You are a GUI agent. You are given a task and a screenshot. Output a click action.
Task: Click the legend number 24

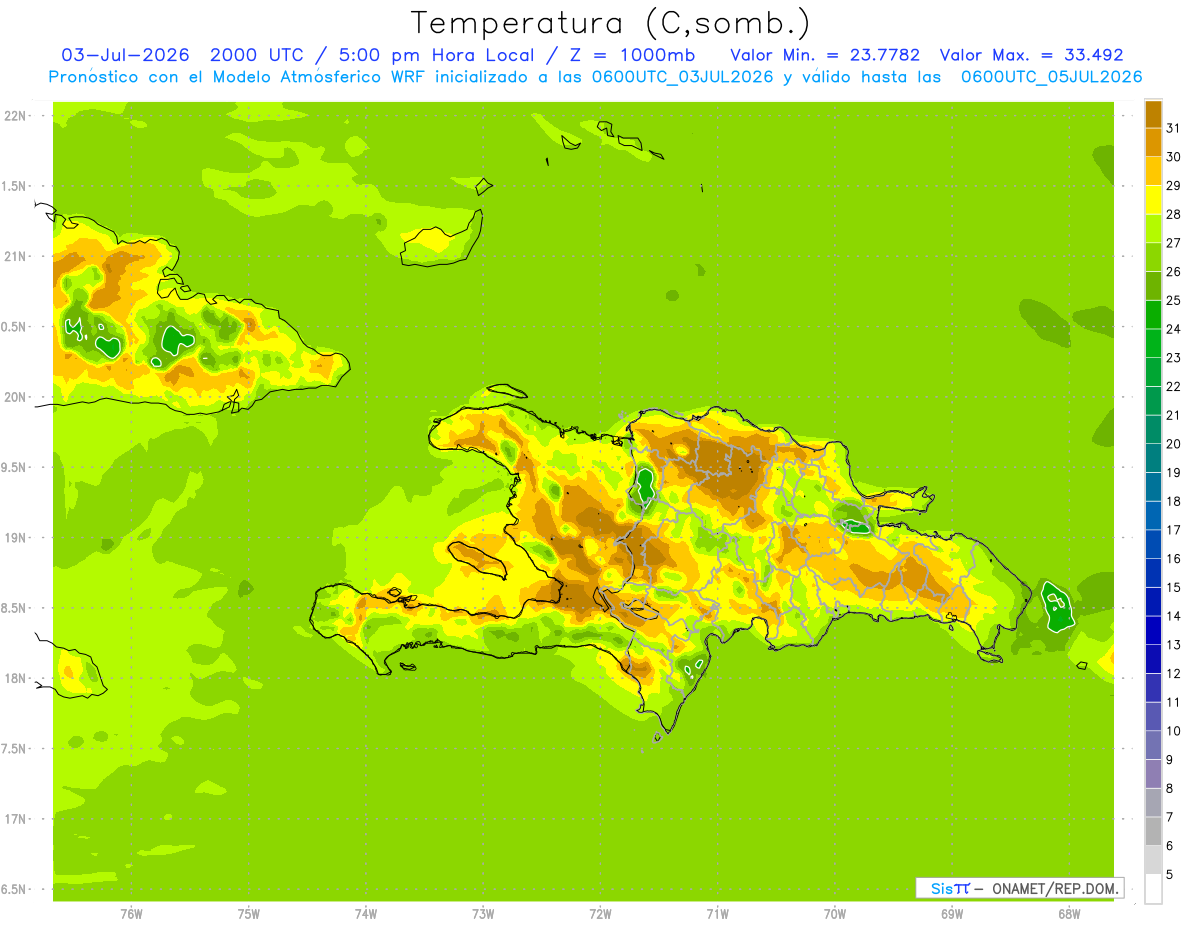tap(1174, 329)
